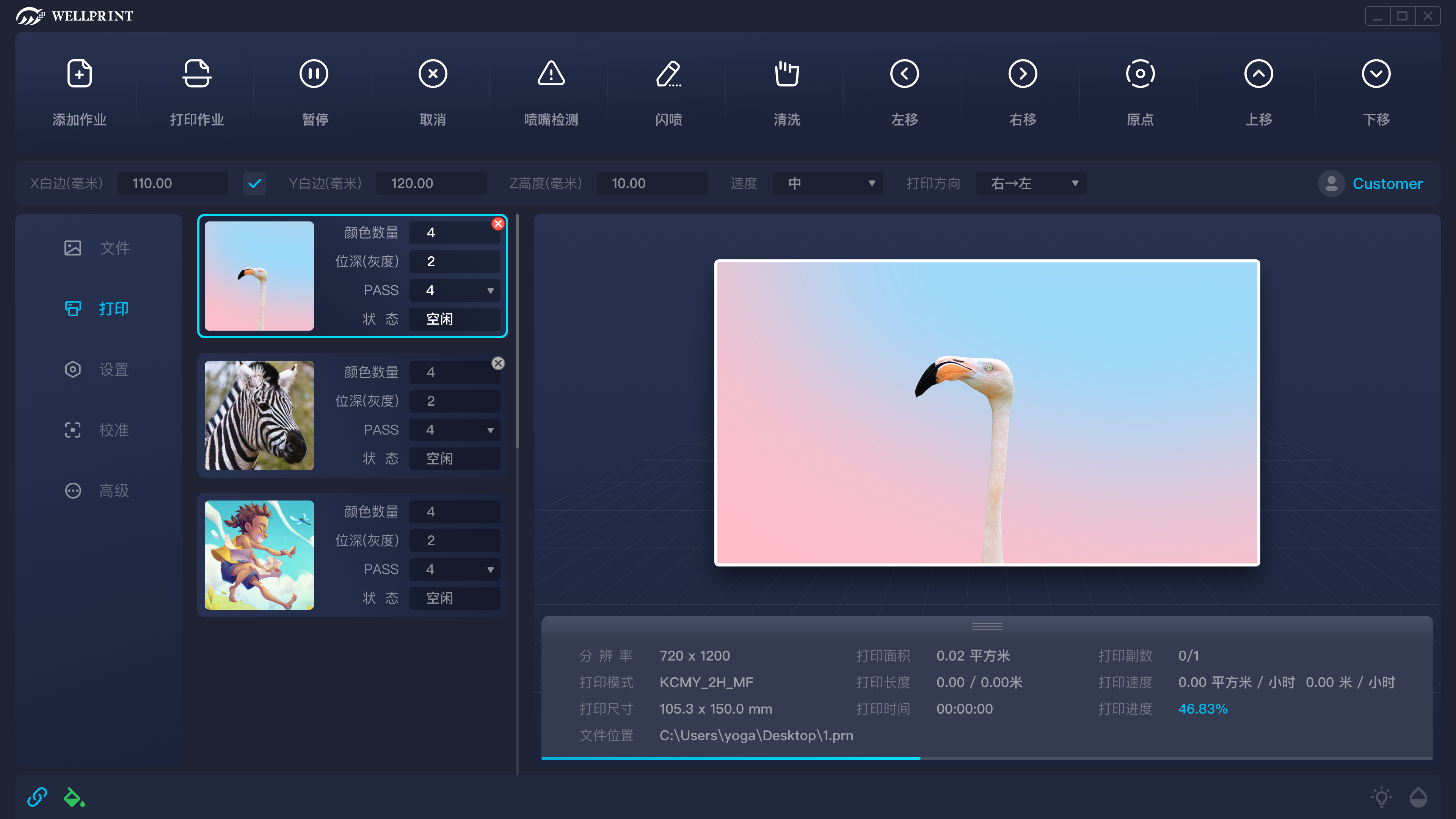
Task: Click the ink bucket status icon
Action: pyautogui.click(x=74, y=797)
